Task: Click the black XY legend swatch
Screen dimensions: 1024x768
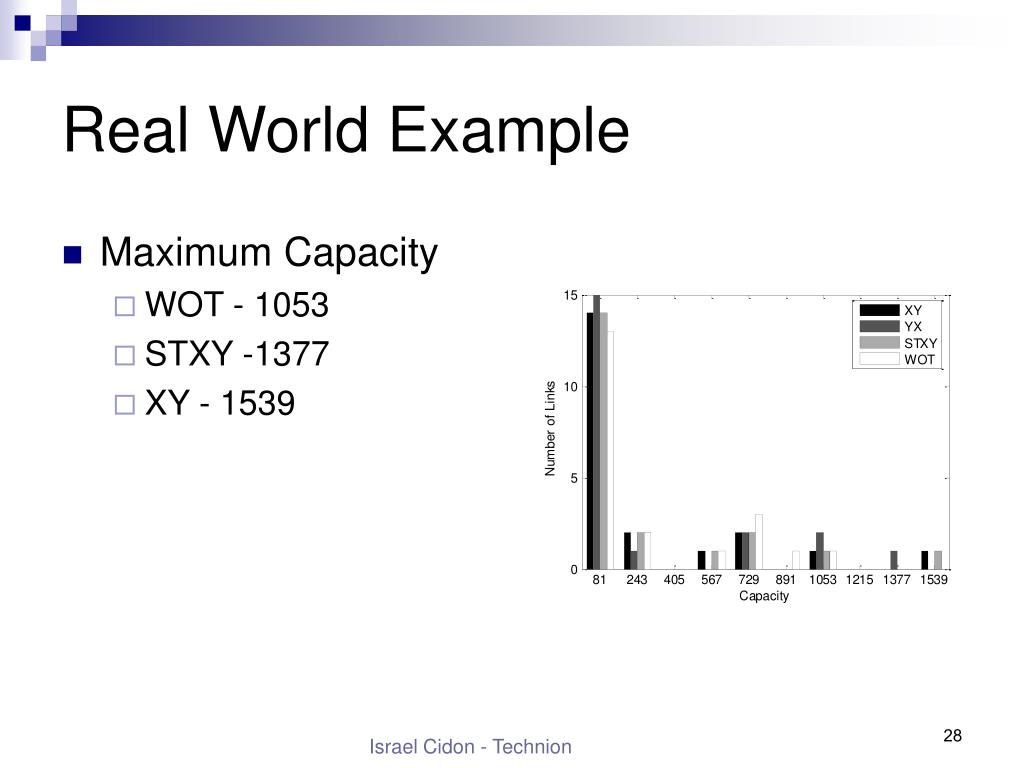Action: pyautogui.click(x=879, y=310)
